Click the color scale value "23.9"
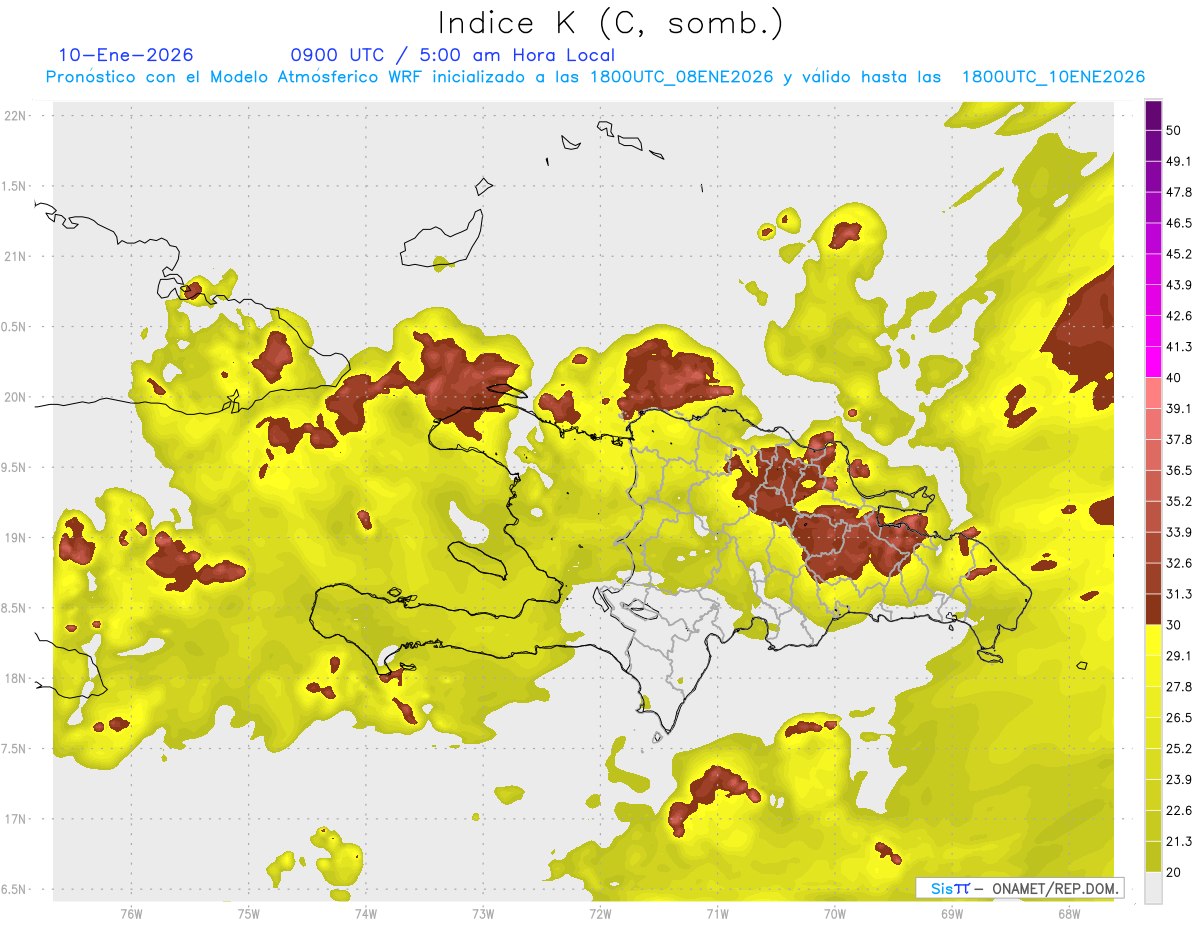Image resolution: width=1200 pixels, height=927 pixels. [x=1179, y=780]
